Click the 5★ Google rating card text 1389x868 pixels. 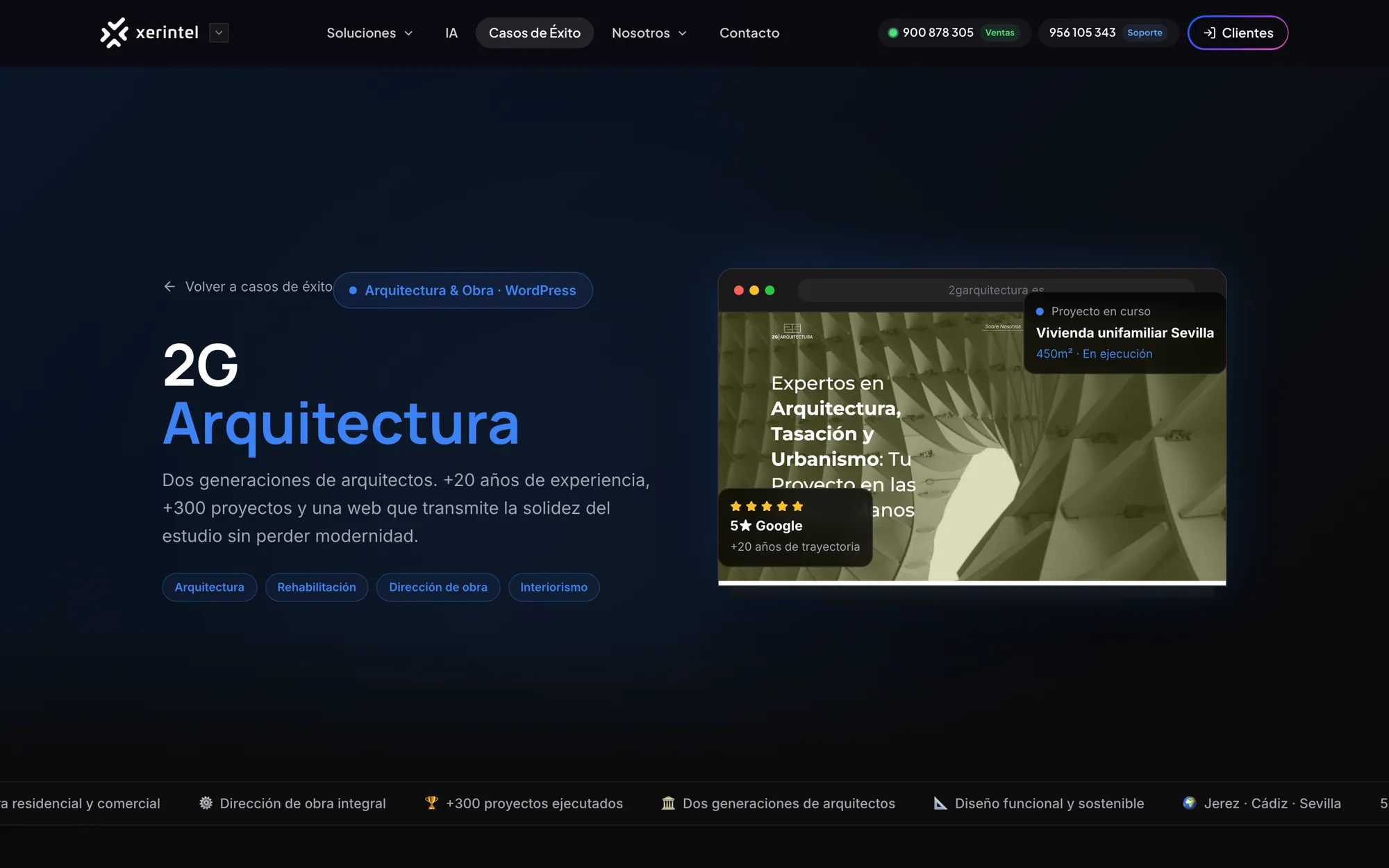pos(766,526)
